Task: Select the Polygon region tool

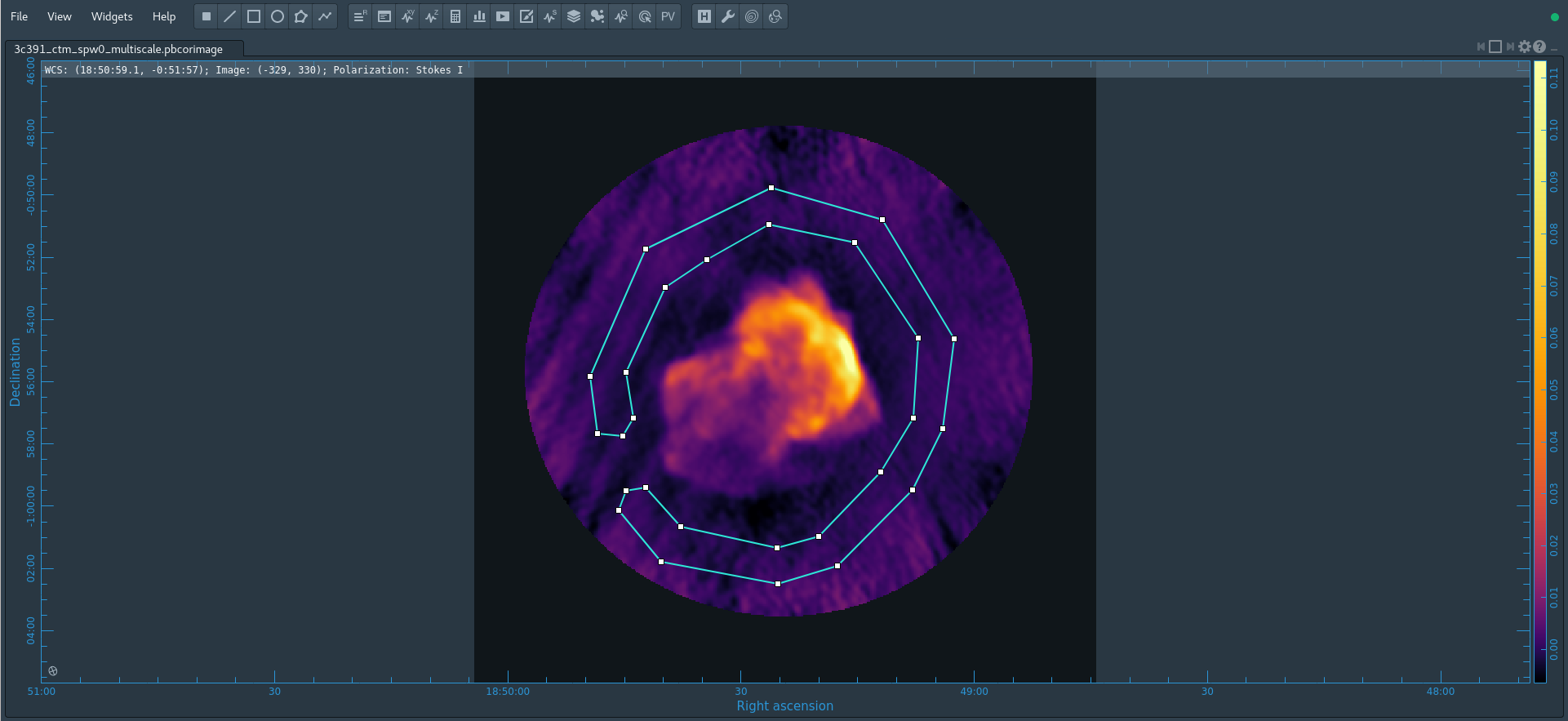Action: (301, 16)
